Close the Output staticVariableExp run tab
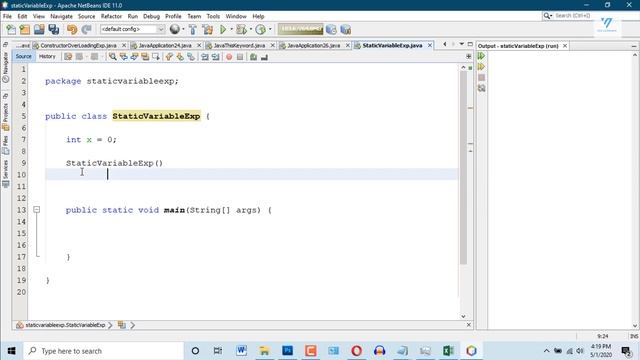This screenshot has height=360, width=640. point(565,46)
